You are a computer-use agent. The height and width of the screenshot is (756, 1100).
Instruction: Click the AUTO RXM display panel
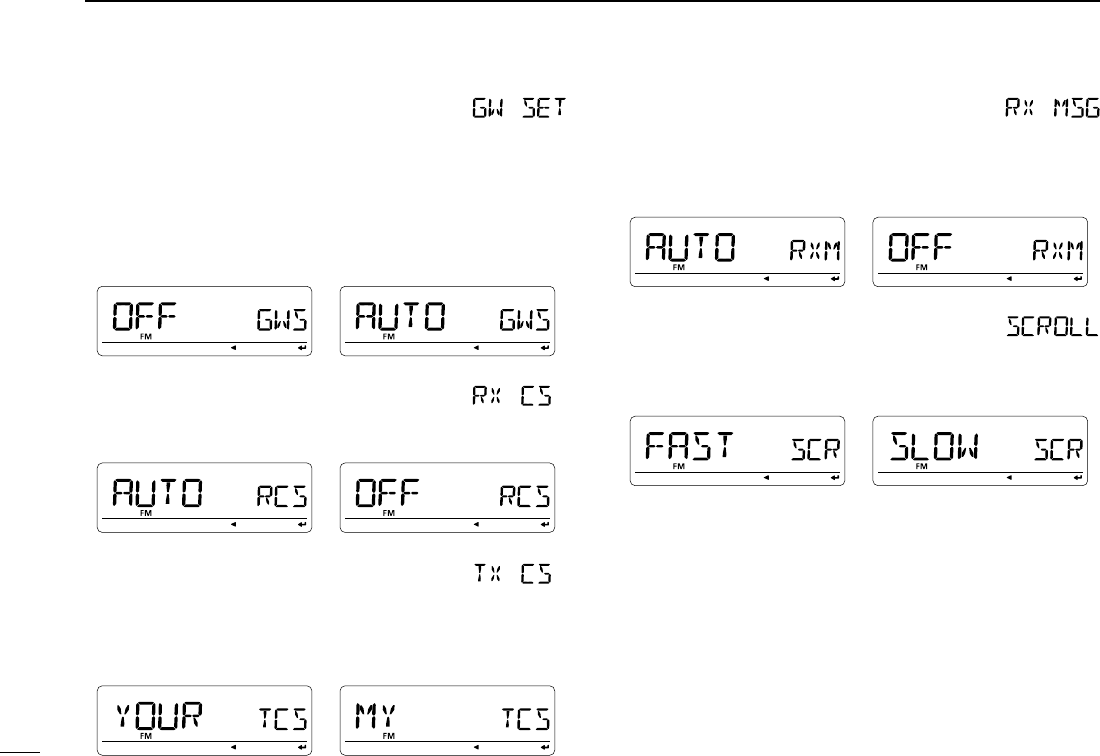coord(737,252)
